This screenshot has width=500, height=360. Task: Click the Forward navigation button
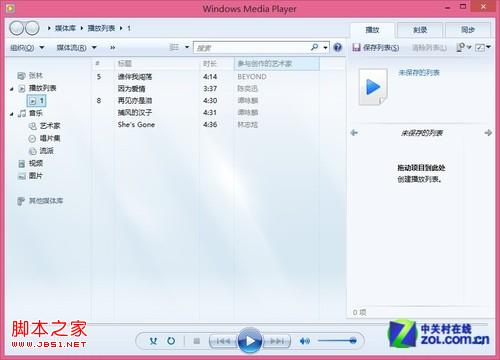tap(32, 28)
